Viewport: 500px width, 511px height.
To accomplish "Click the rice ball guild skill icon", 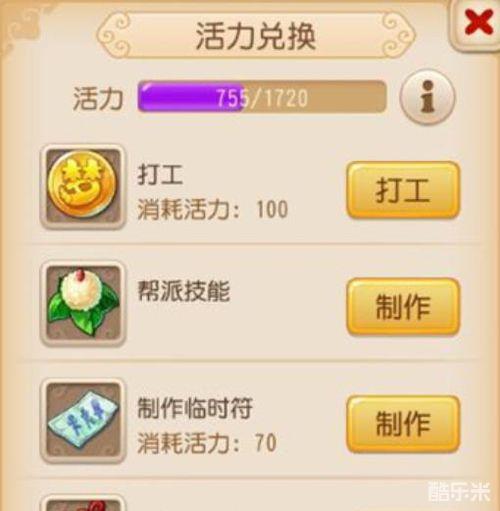I will tap(83, 303).
